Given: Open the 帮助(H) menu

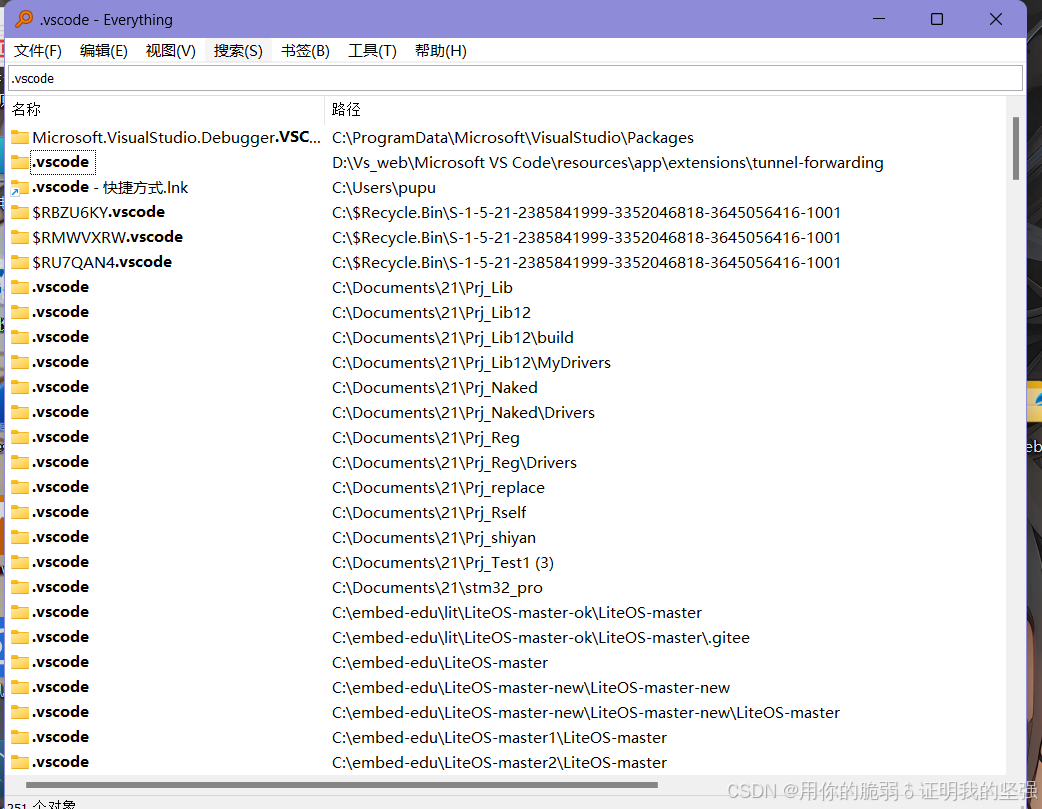Looking at the screenshot, I should tap(441, 51).
